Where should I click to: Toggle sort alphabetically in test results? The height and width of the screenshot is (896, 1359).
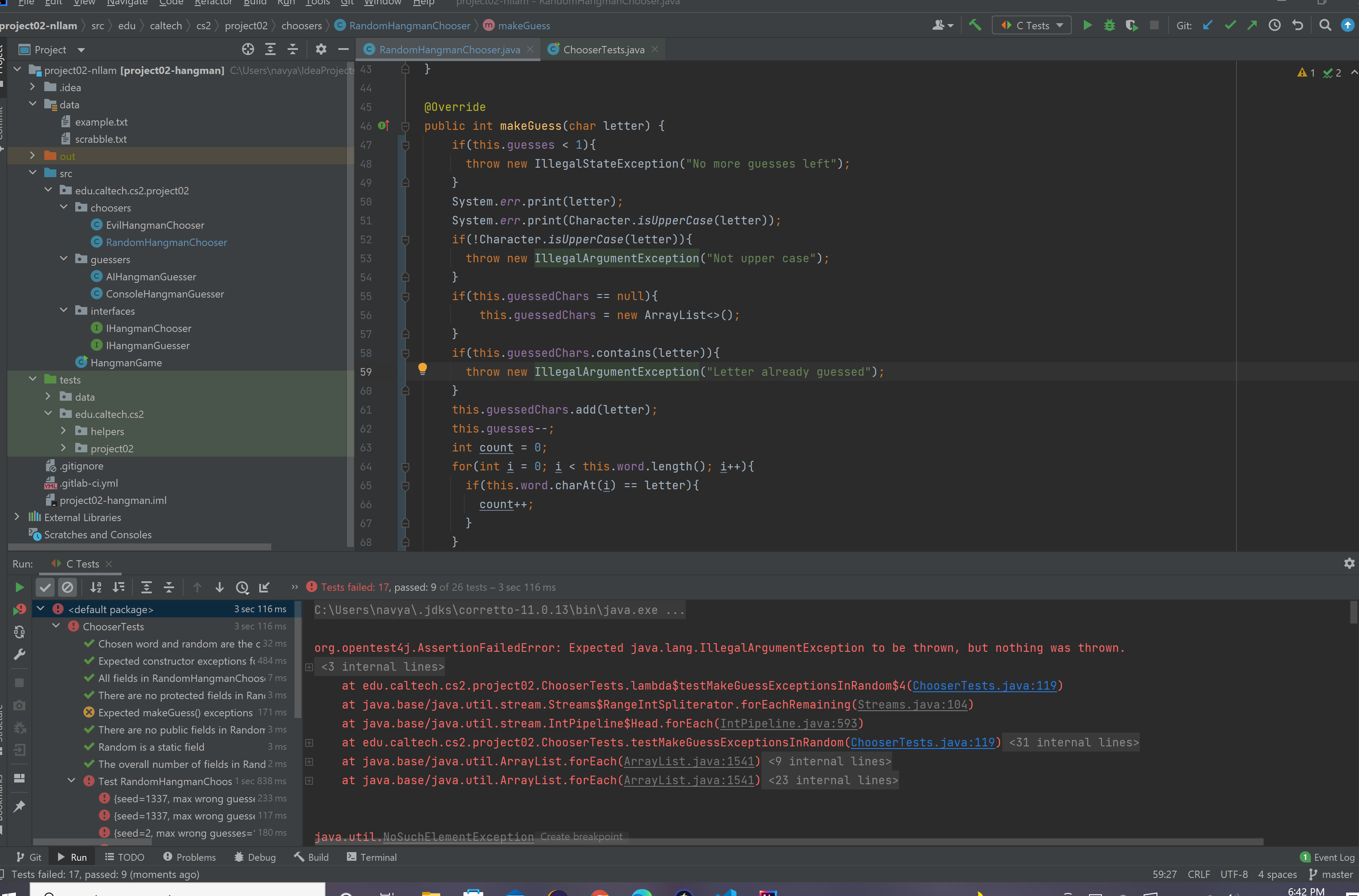[96, 587]
